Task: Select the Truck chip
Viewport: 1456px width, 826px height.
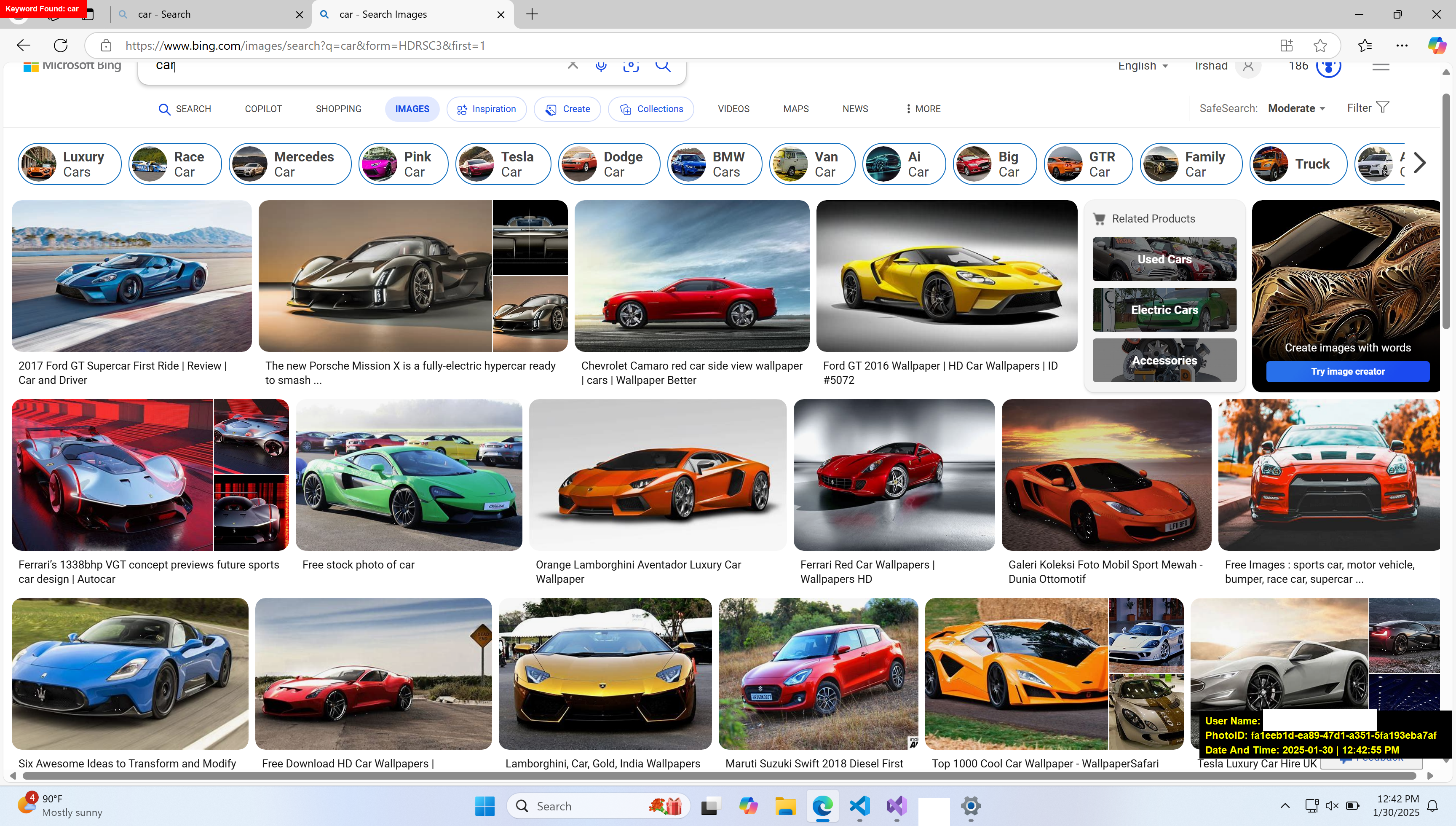Action: pyautogui.click(x=1298, y=164)
